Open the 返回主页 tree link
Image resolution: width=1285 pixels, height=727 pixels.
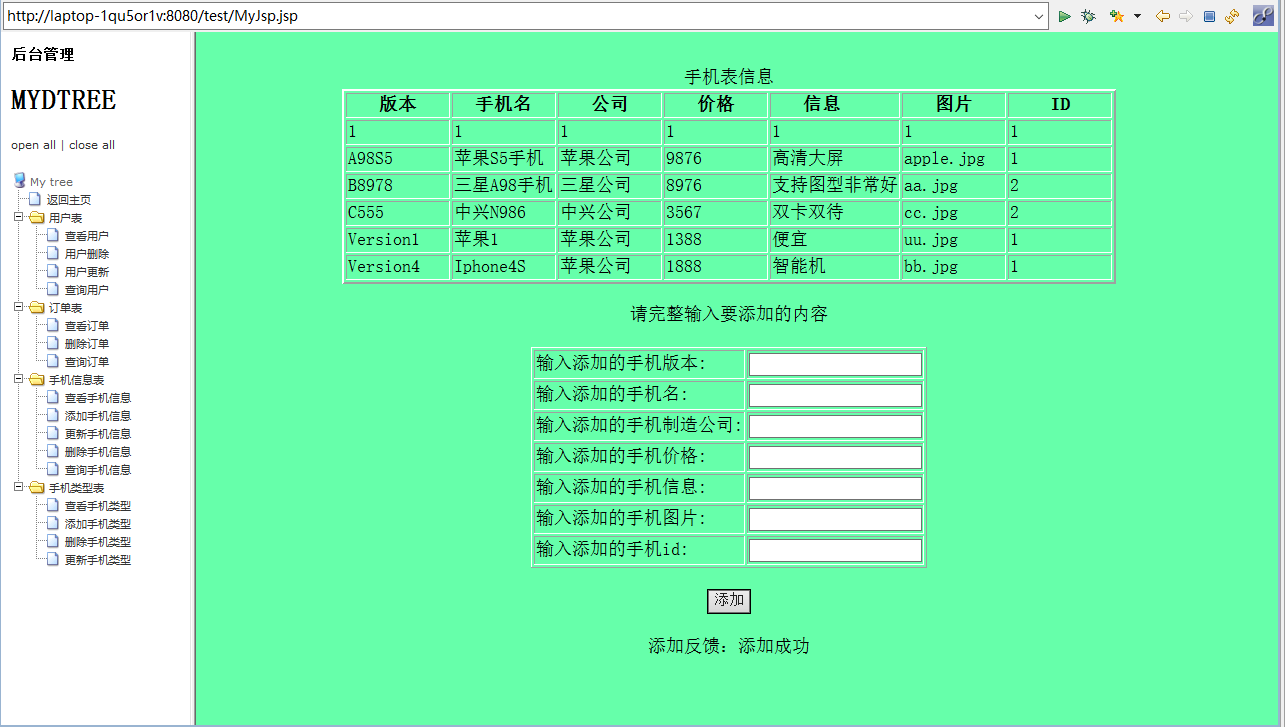click(69, 200)
